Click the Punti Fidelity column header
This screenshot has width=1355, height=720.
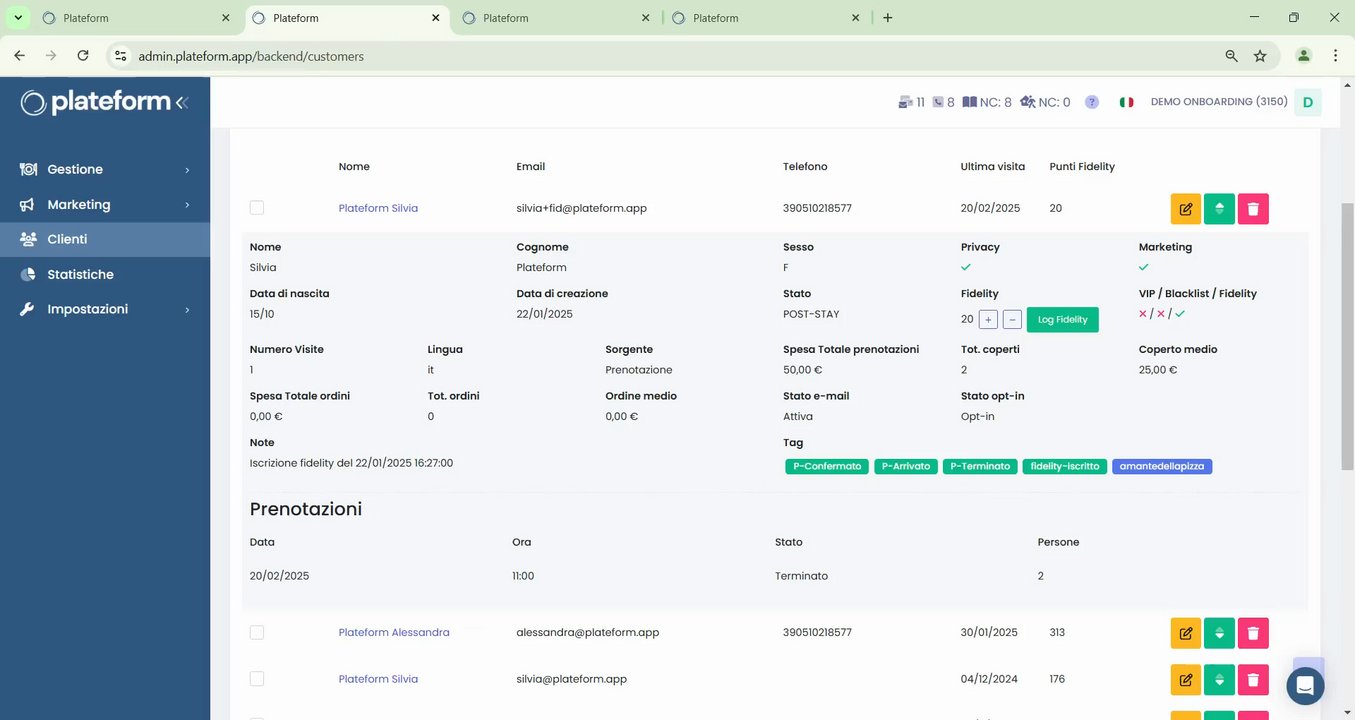point(1082,167)
